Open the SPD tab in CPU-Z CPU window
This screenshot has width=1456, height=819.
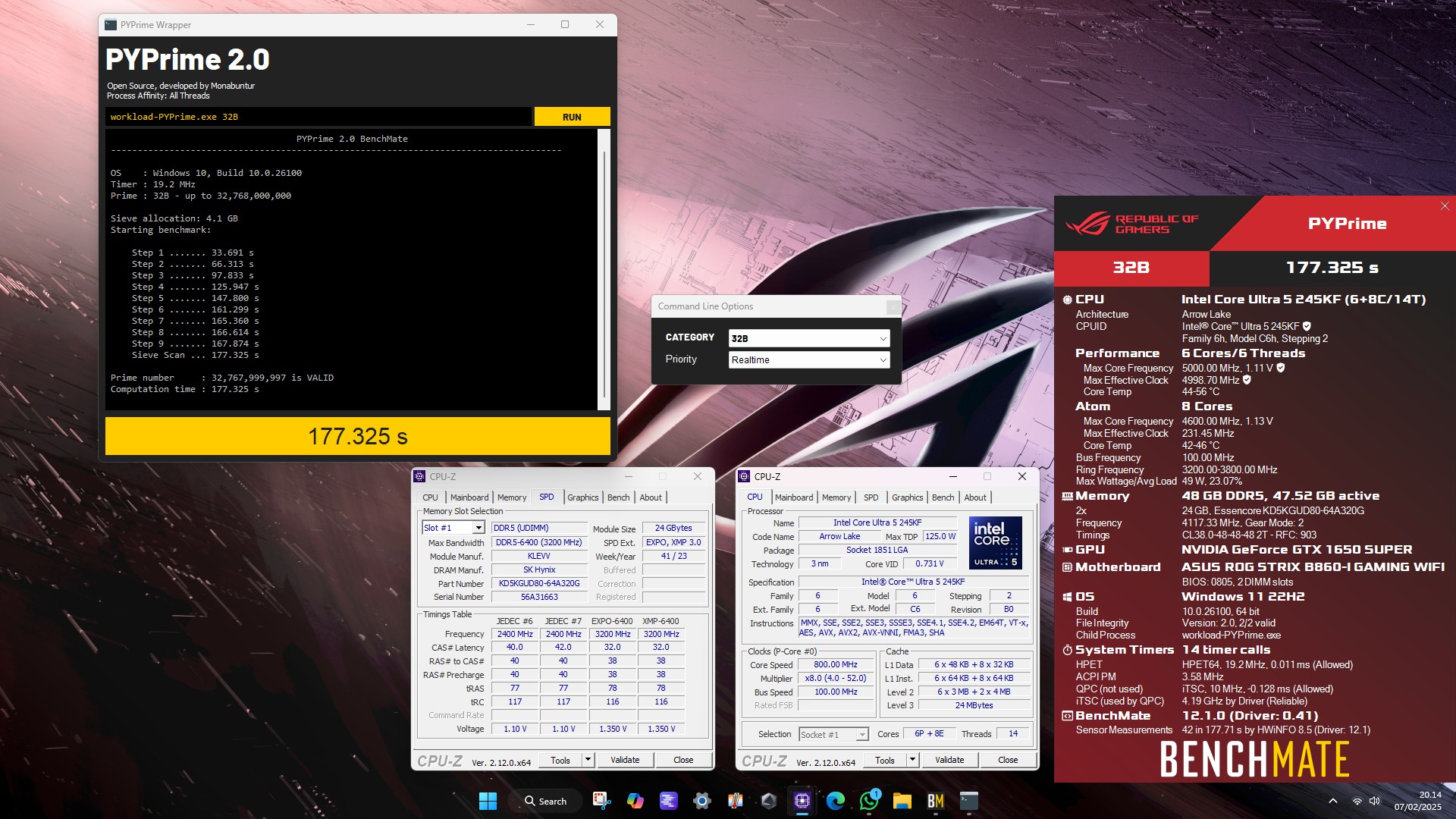871,497
